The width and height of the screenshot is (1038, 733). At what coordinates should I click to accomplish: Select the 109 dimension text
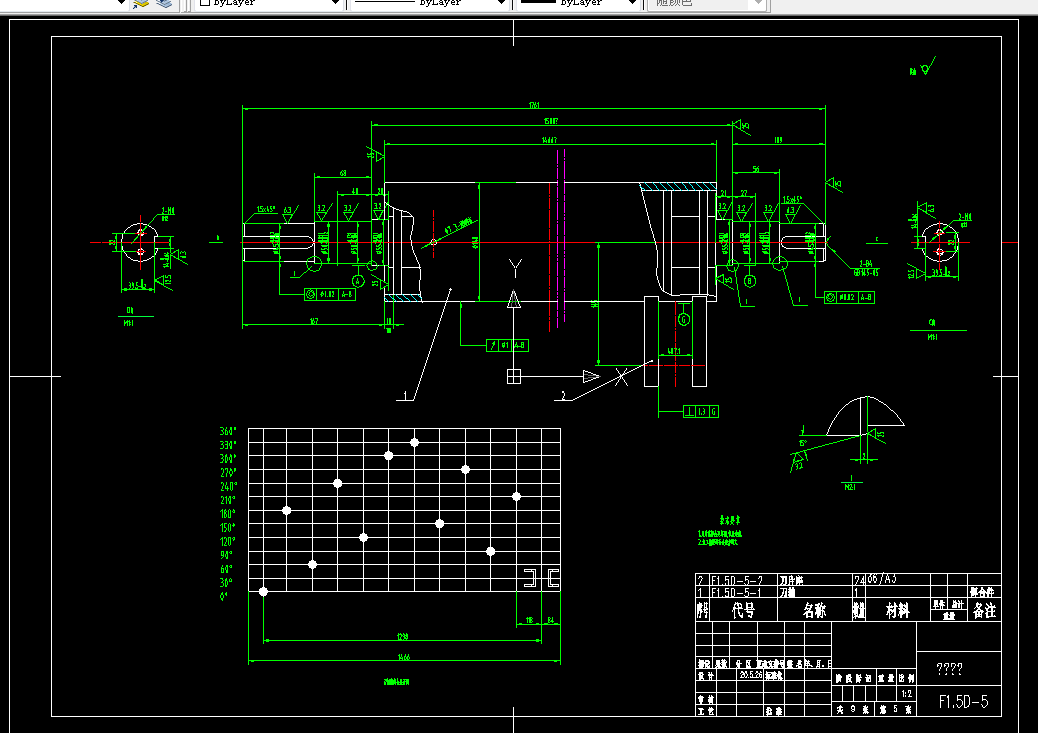778,140
